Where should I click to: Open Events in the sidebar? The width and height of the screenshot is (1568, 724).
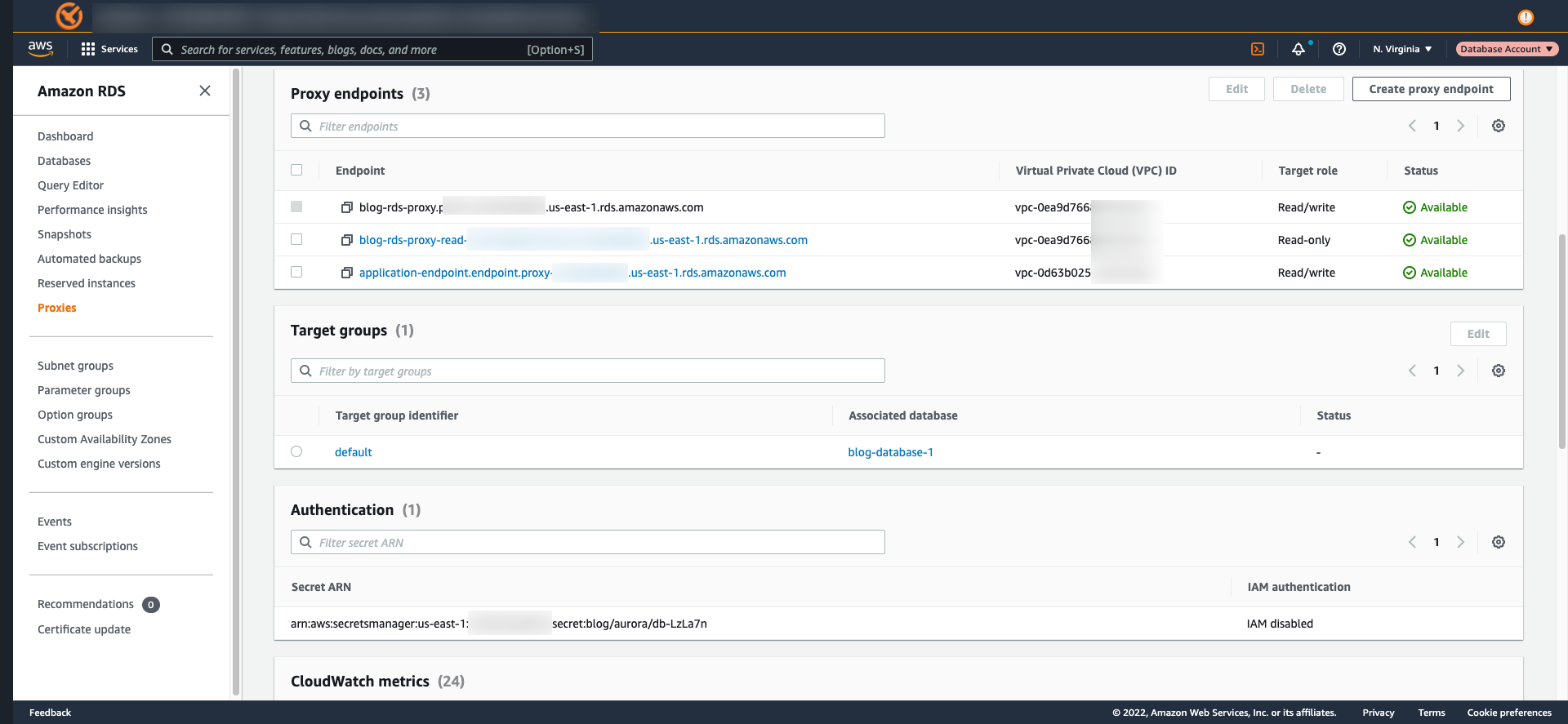click(55, 522)
